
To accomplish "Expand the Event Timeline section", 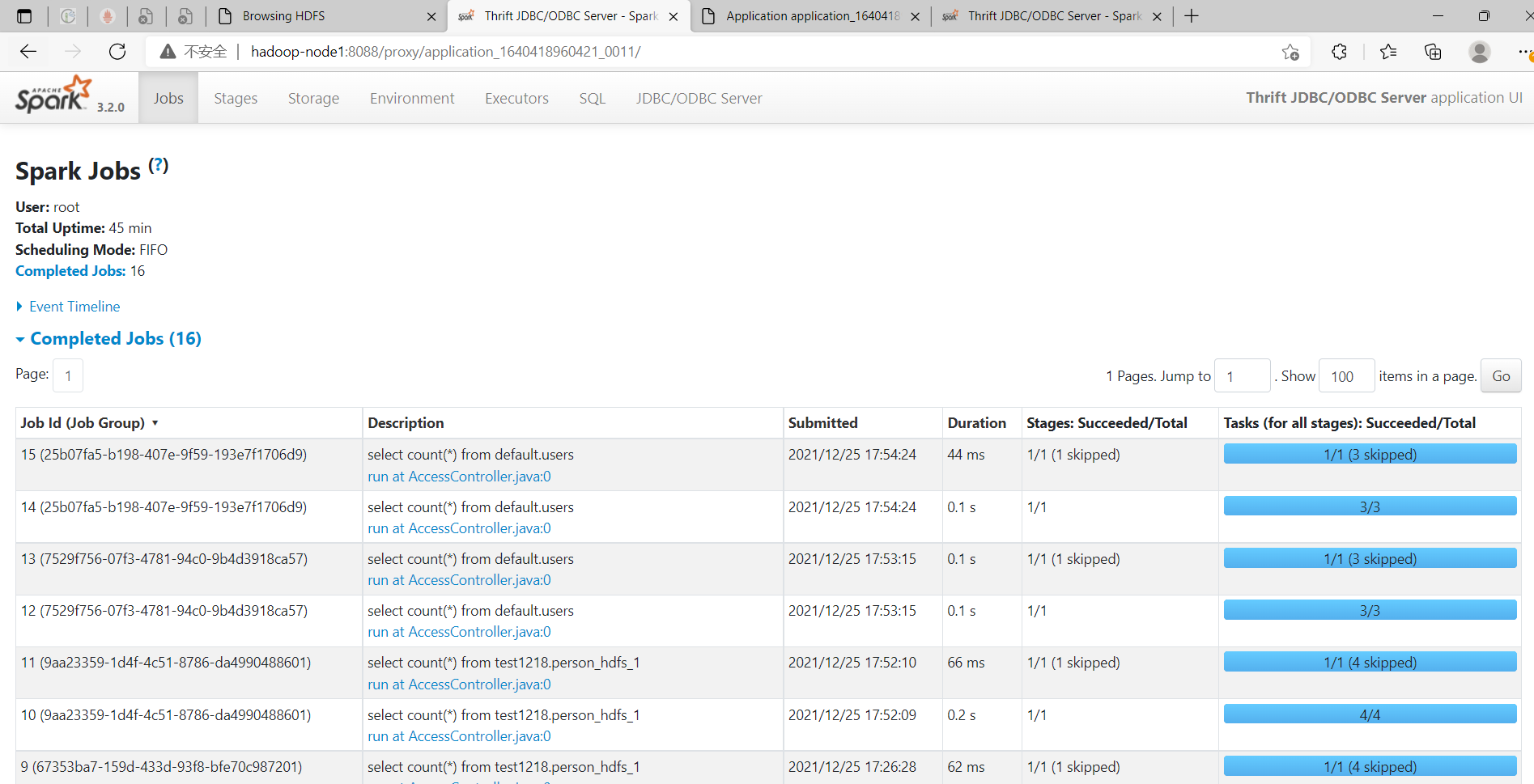I will pyautogui.click(x=73, y=307).
